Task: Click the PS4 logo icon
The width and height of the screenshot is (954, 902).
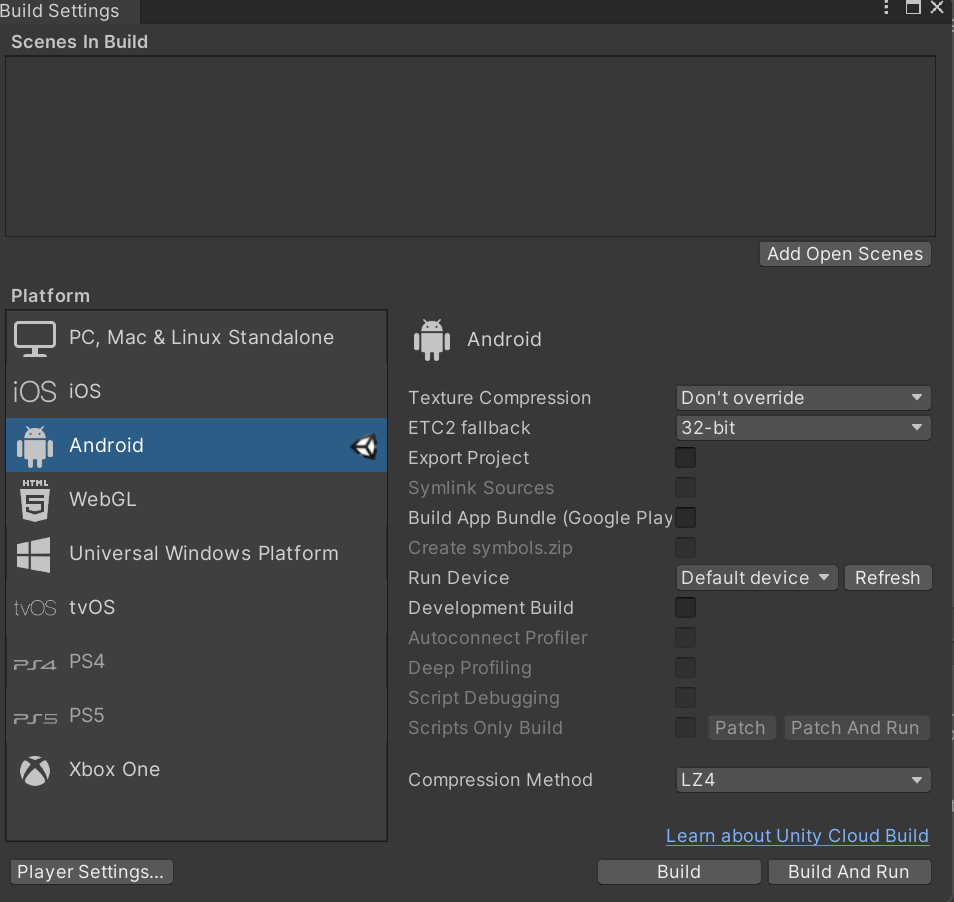Action: point(35,664)
